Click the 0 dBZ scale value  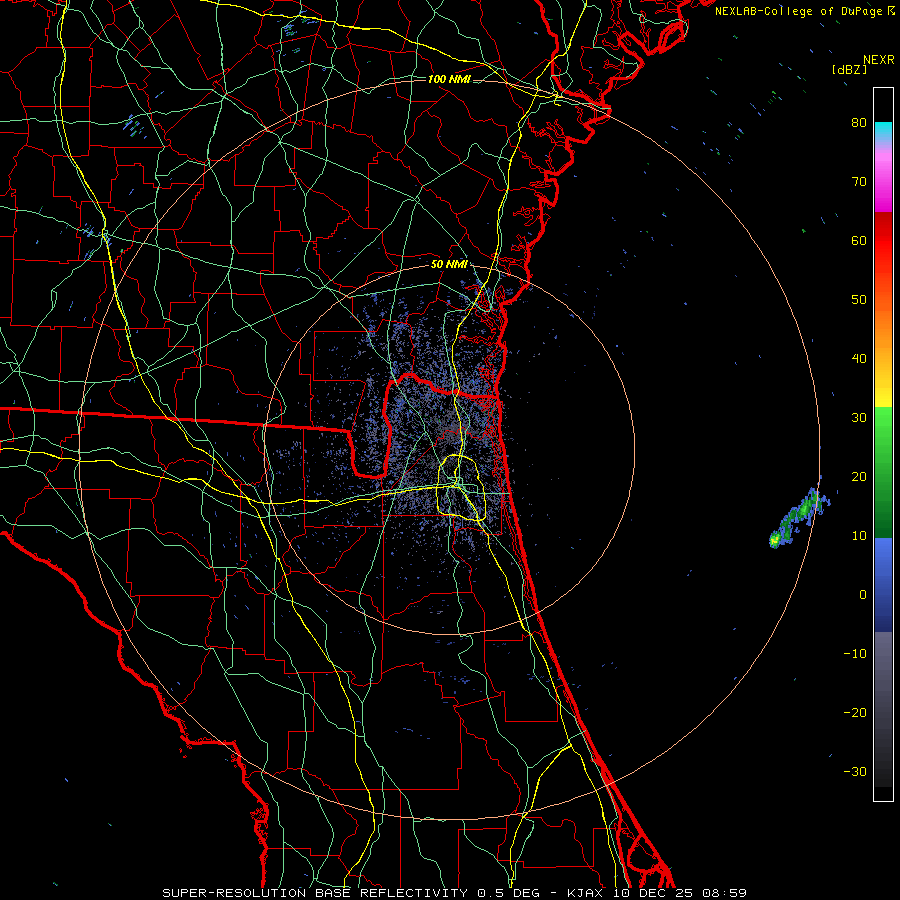pos(863,595)
